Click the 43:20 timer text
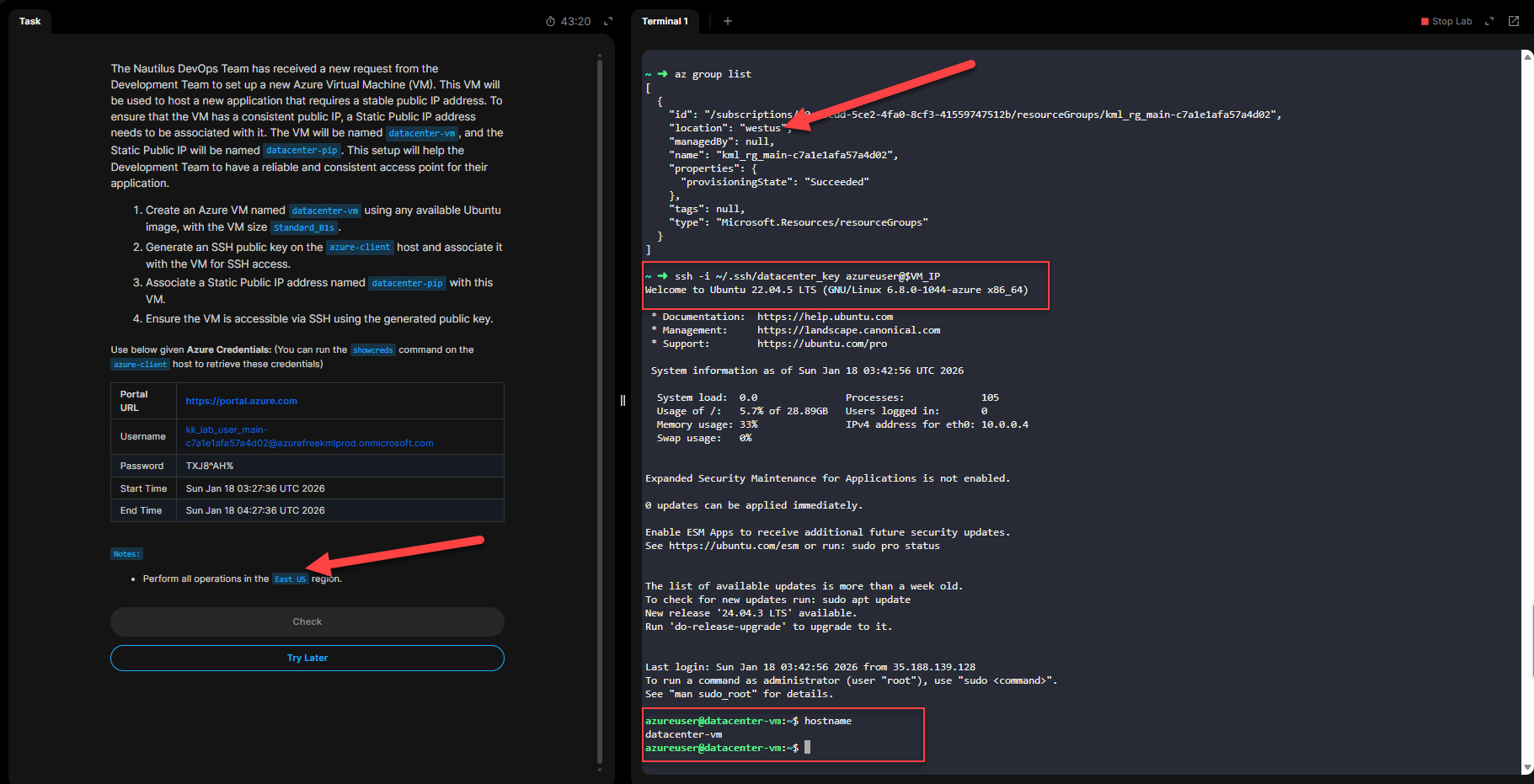This screenshot has height=784, width=1534. [575, 21]
